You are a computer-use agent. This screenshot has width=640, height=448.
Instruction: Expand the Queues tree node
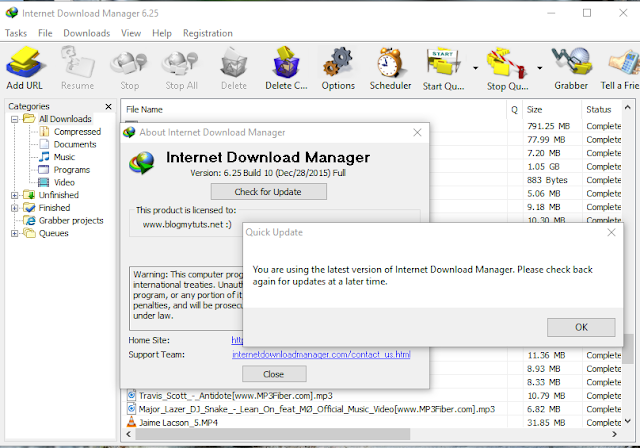(14, 234)
